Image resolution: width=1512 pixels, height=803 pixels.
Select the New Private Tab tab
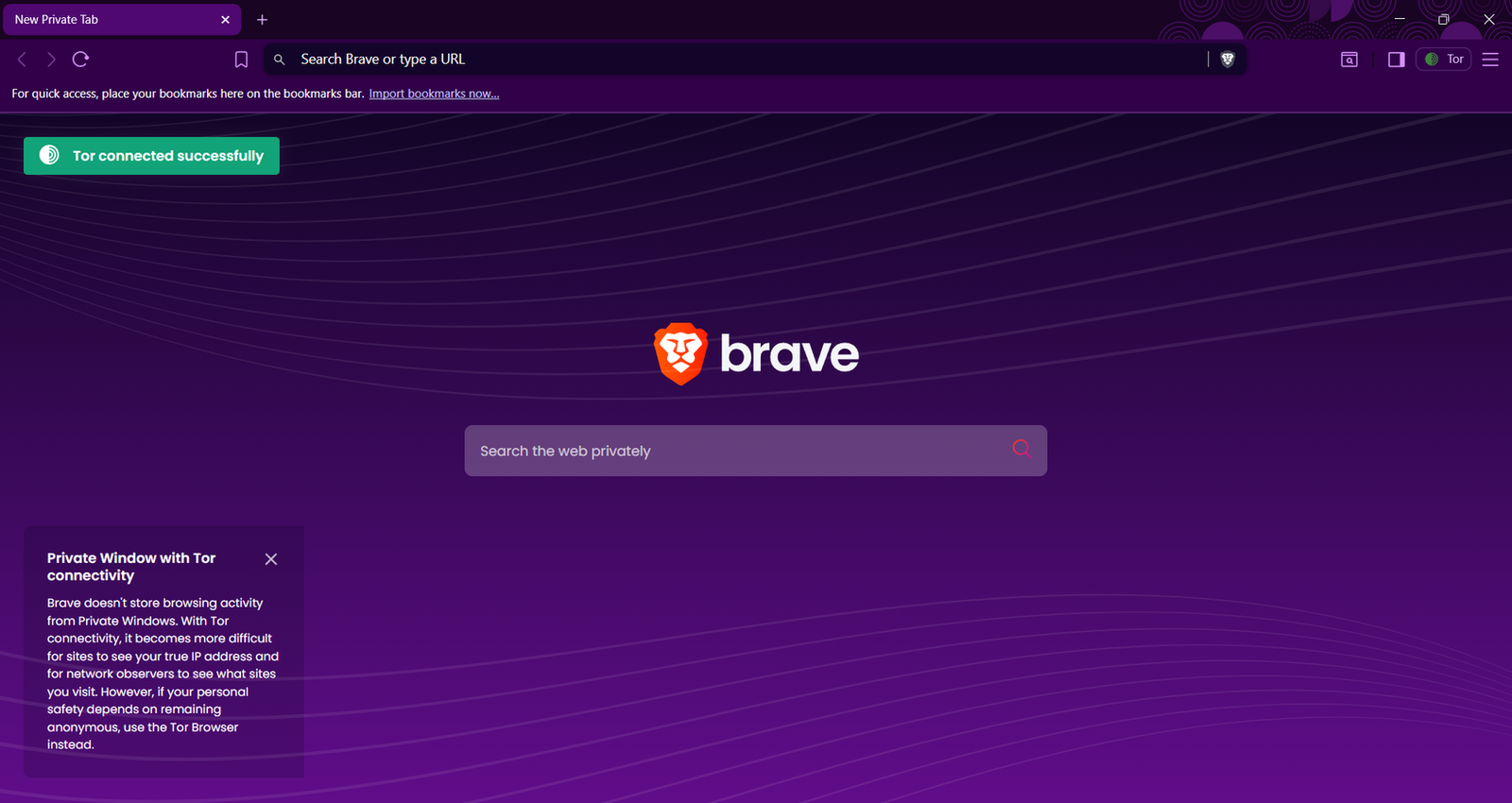coord(104,20)
